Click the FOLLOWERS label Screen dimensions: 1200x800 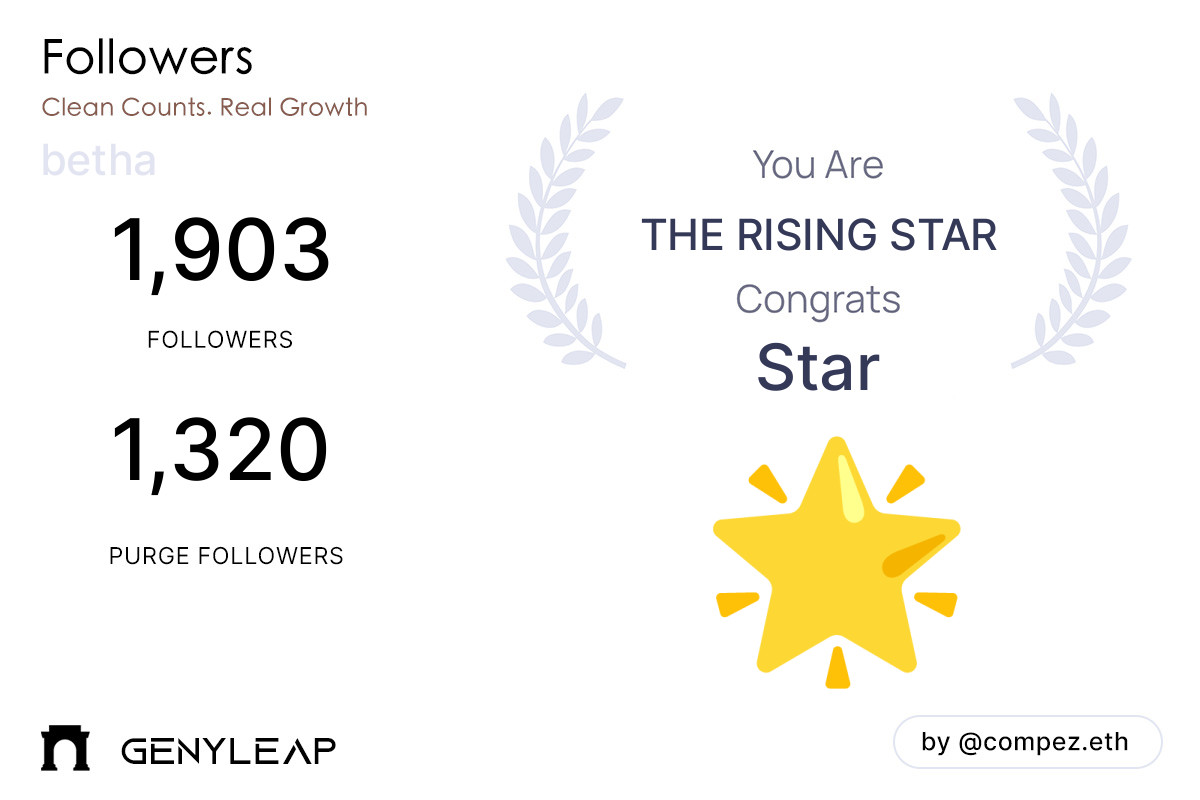[220, 340]
